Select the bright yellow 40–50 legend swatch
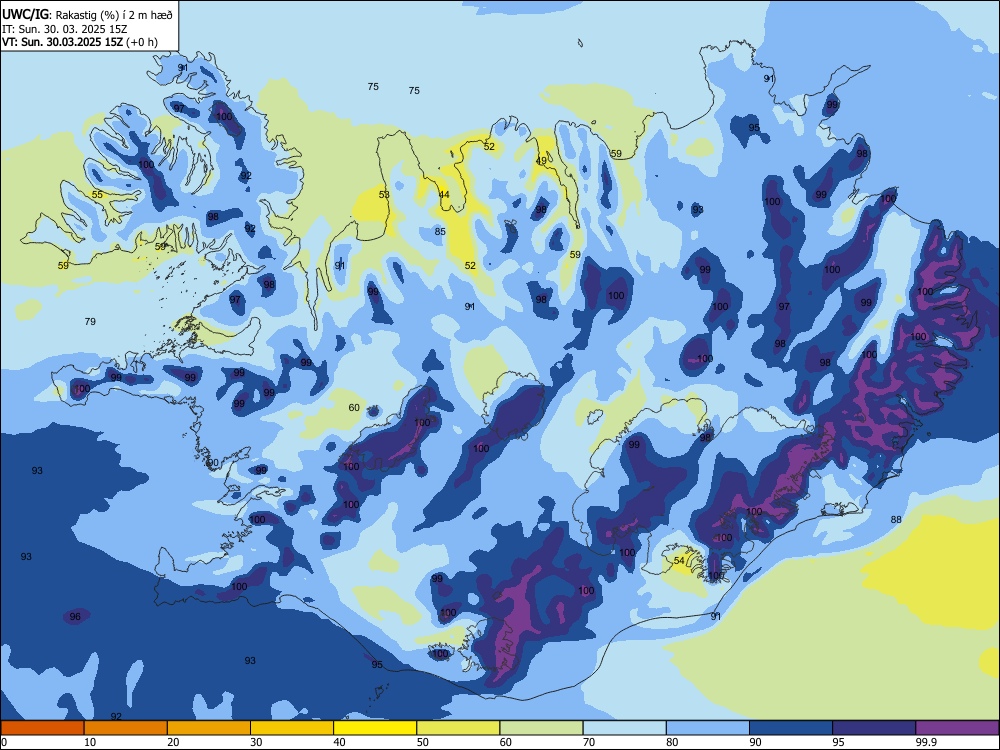Viewport: 1000px width, 750px height. [x=375, y=728]
